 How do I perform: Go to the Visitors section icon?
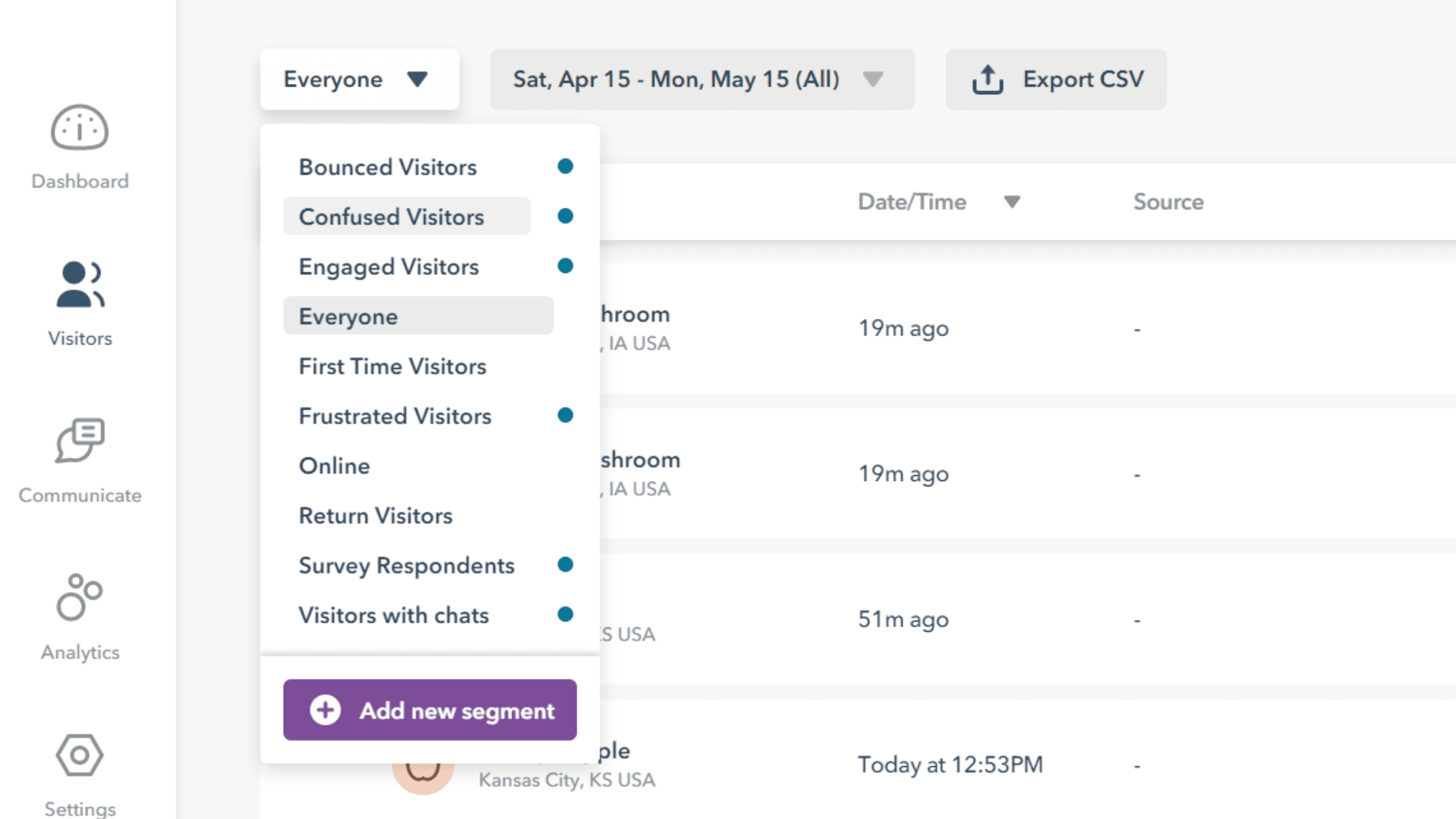[80, 285]
